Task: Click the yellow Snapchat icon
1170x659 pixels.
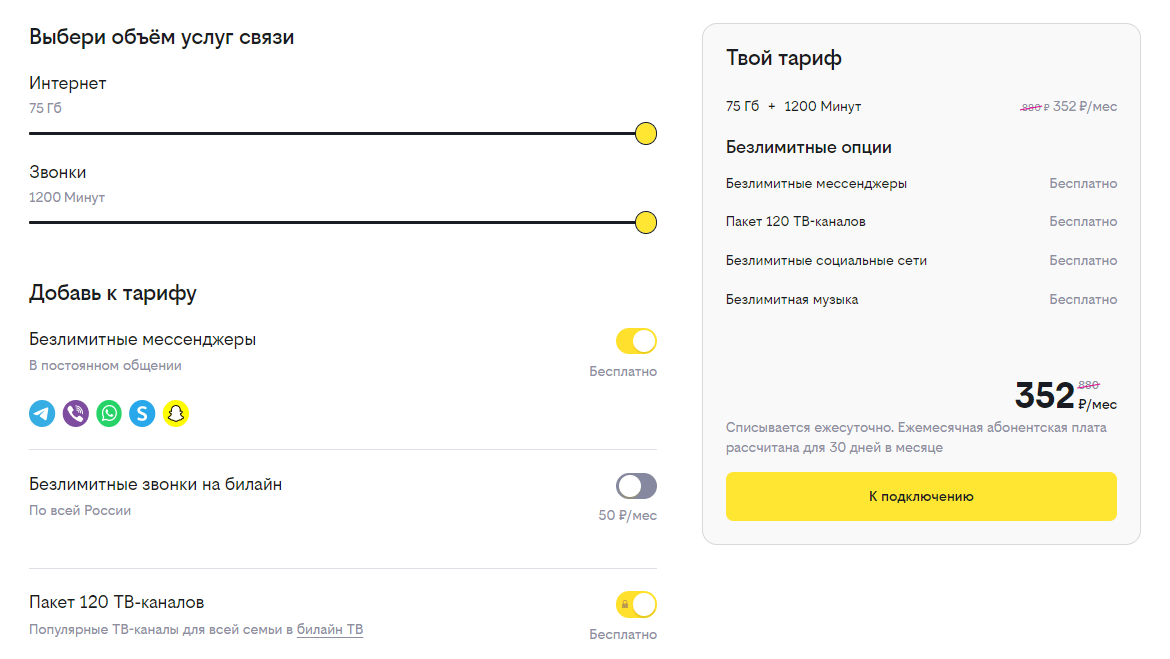Action: point(176,413)
